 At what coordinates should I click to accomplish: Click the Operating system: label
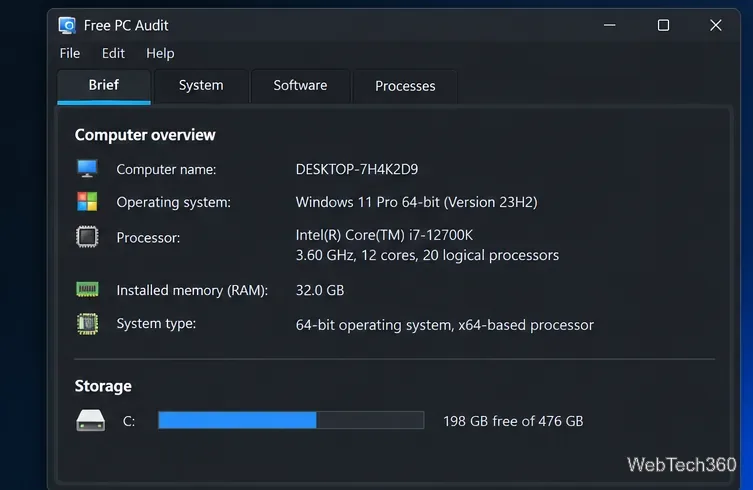click(173, 202)
